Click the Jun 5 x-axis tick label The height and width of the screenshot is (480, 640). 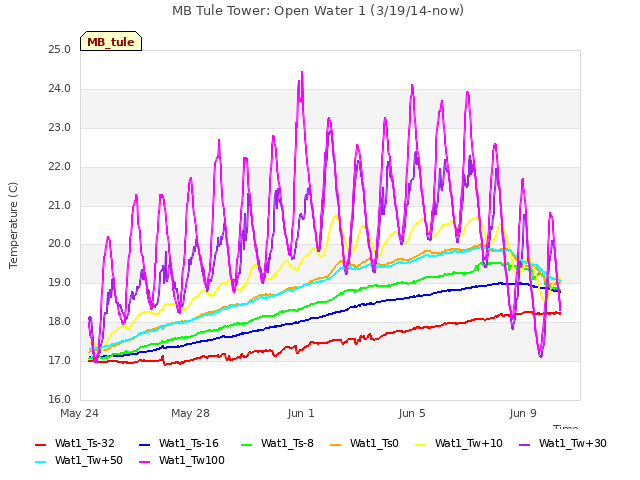point(412,413)
